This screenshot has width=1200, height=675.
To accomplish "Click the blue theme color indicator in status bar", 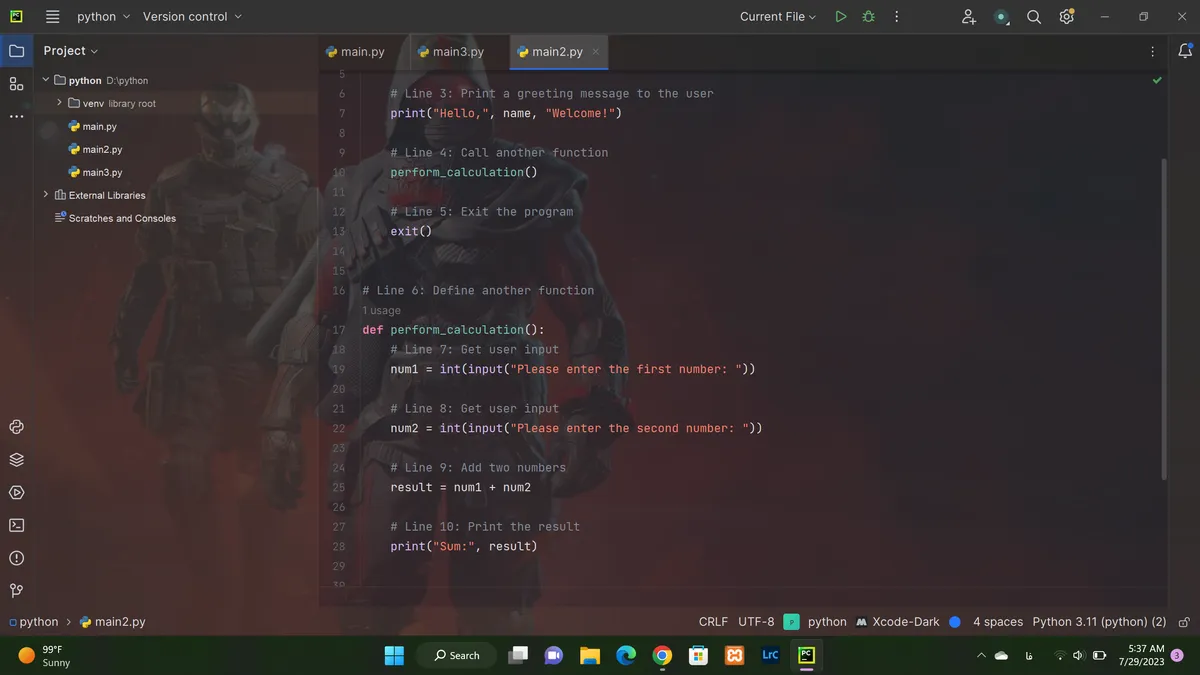I will pyautogui.click(x=955, y=622).
